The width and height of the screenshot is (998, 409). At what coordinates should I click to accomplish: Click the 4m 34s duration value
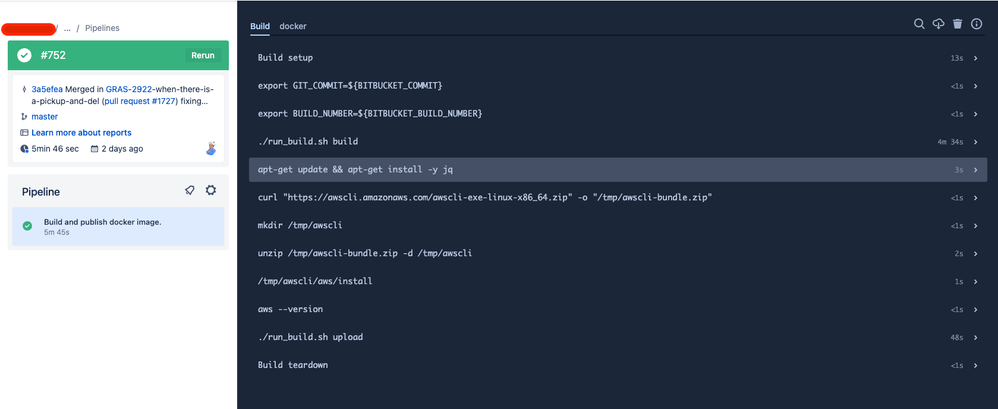pyautogui.click(x=950, y=142)
